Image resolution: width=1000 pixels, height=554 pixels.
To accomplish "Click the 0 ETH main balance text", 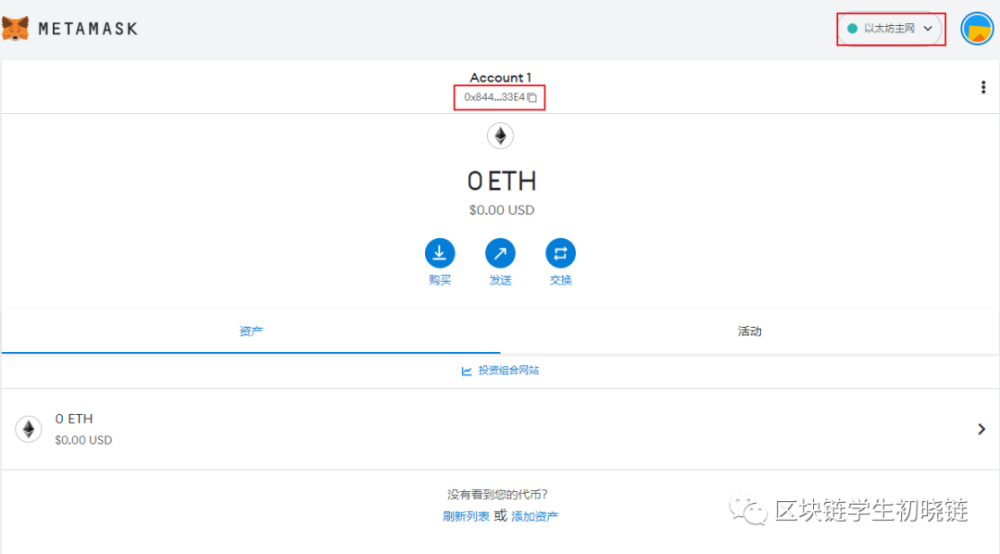I will tap(501, 181).
